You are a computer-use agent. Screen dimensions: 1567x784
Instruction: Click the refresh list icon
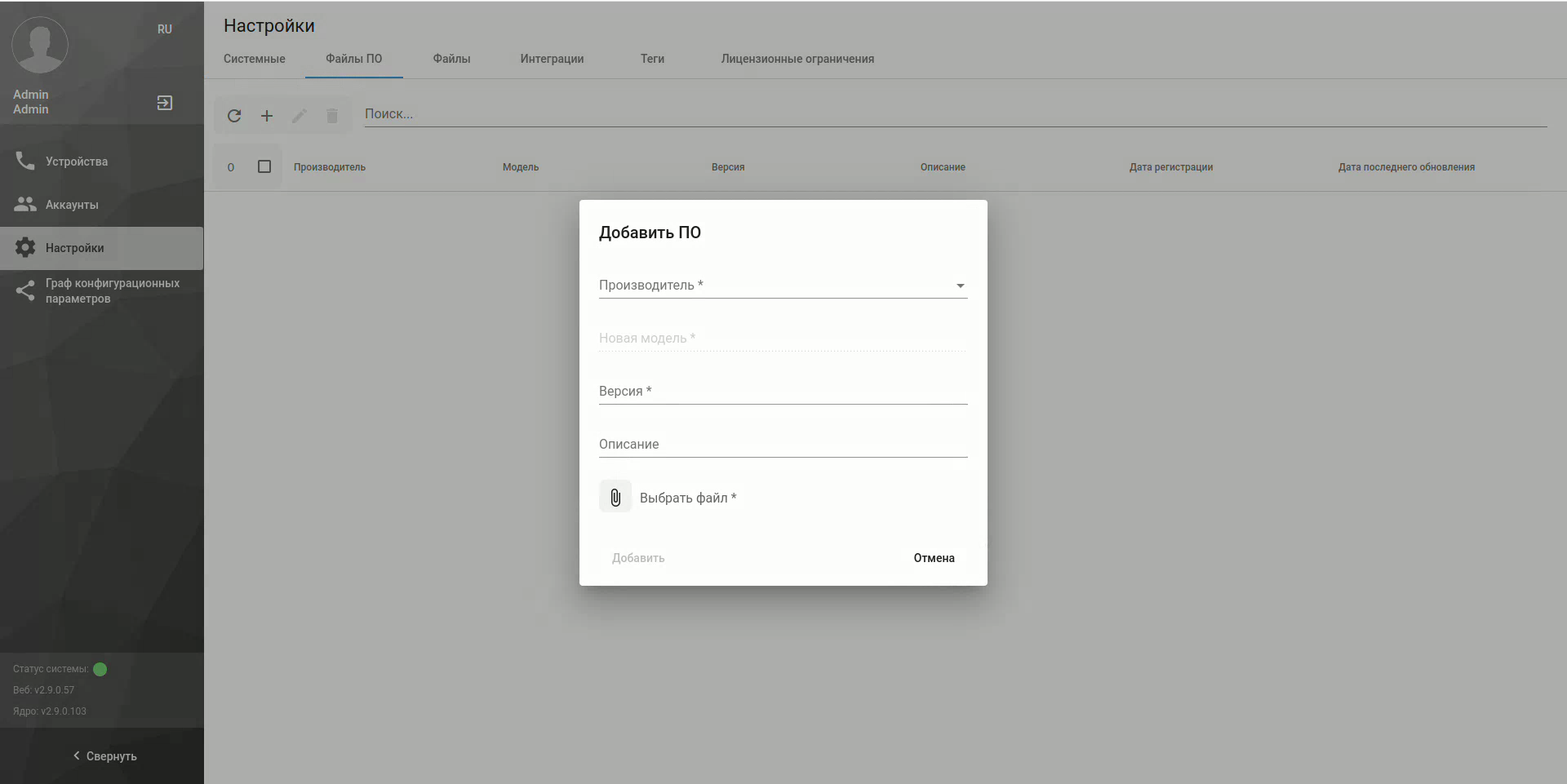click(x=234, y=116)
